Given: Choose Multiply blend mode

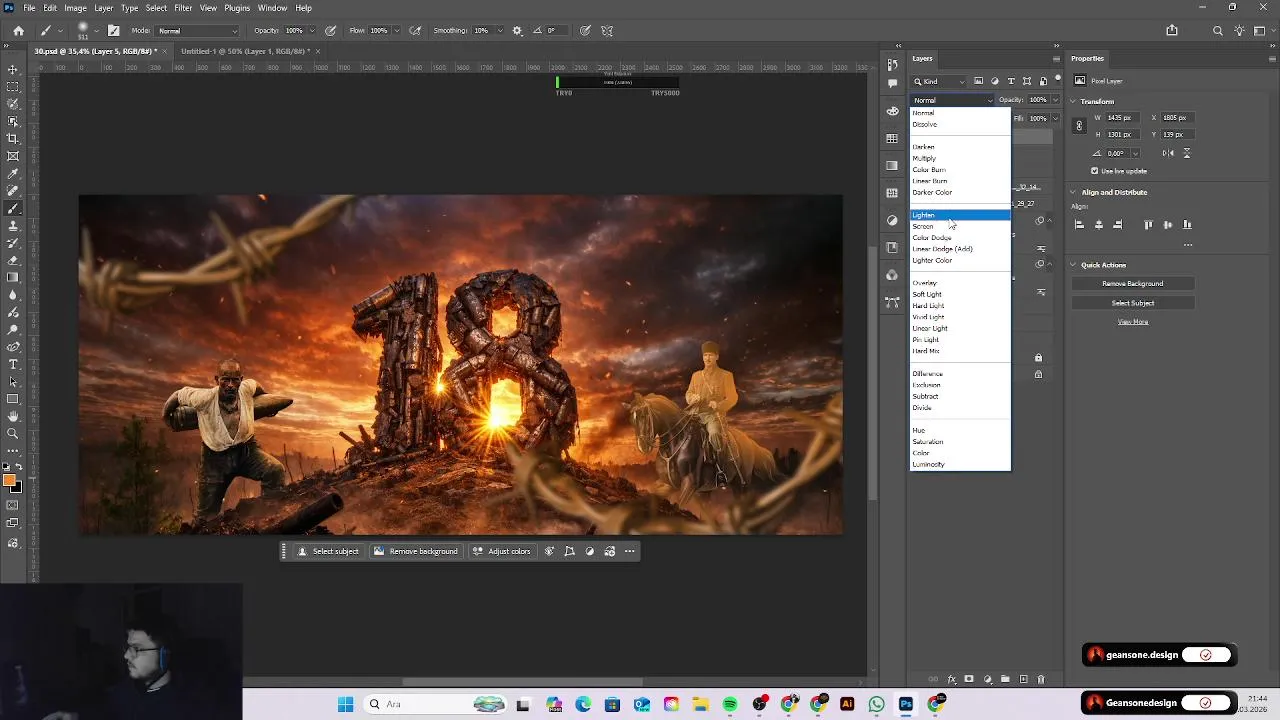Looking at the screenshot, I should pyautogui.click(x=960, y=158).
